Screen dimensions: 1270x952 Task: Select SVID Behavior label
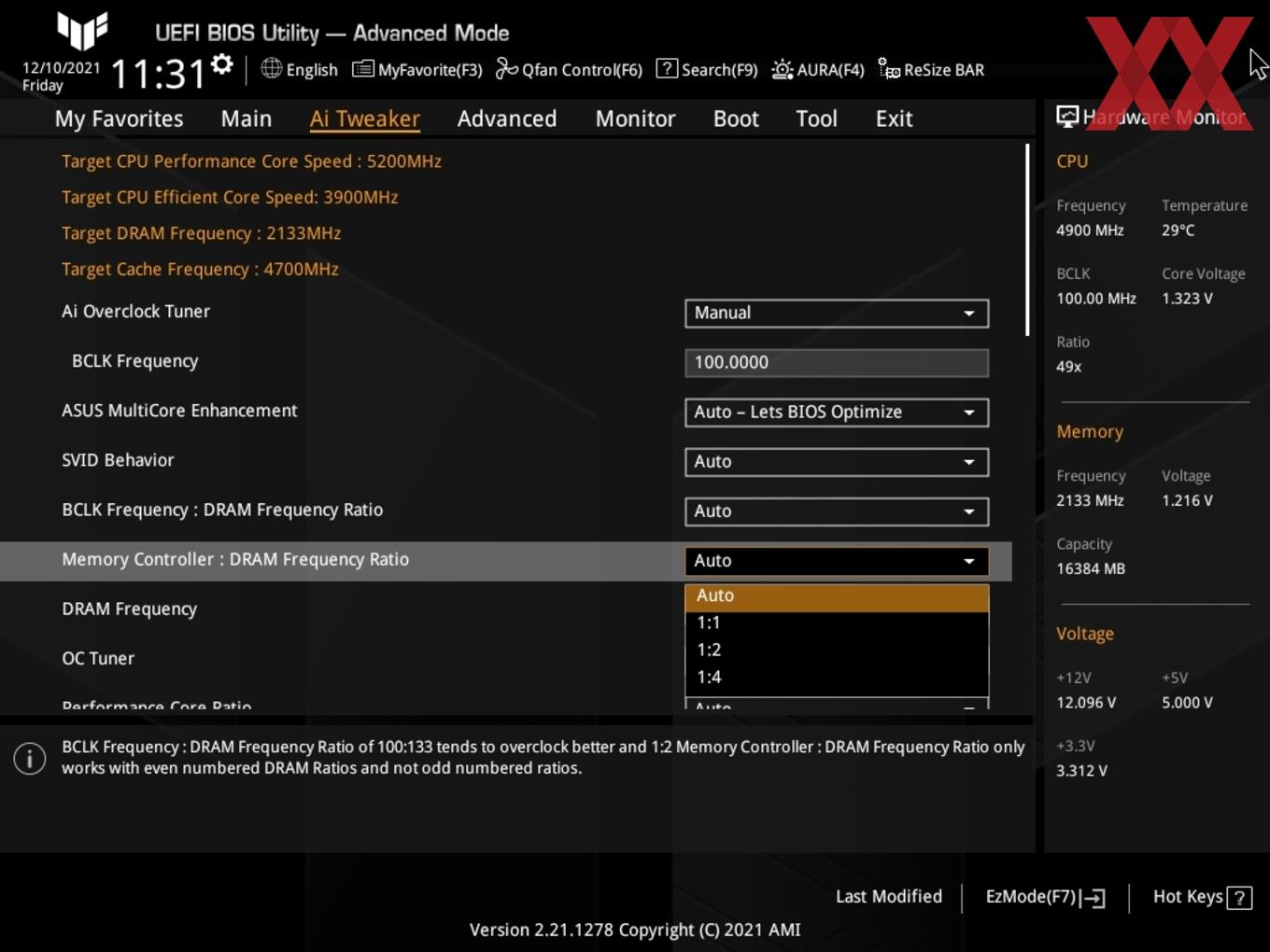118,460
